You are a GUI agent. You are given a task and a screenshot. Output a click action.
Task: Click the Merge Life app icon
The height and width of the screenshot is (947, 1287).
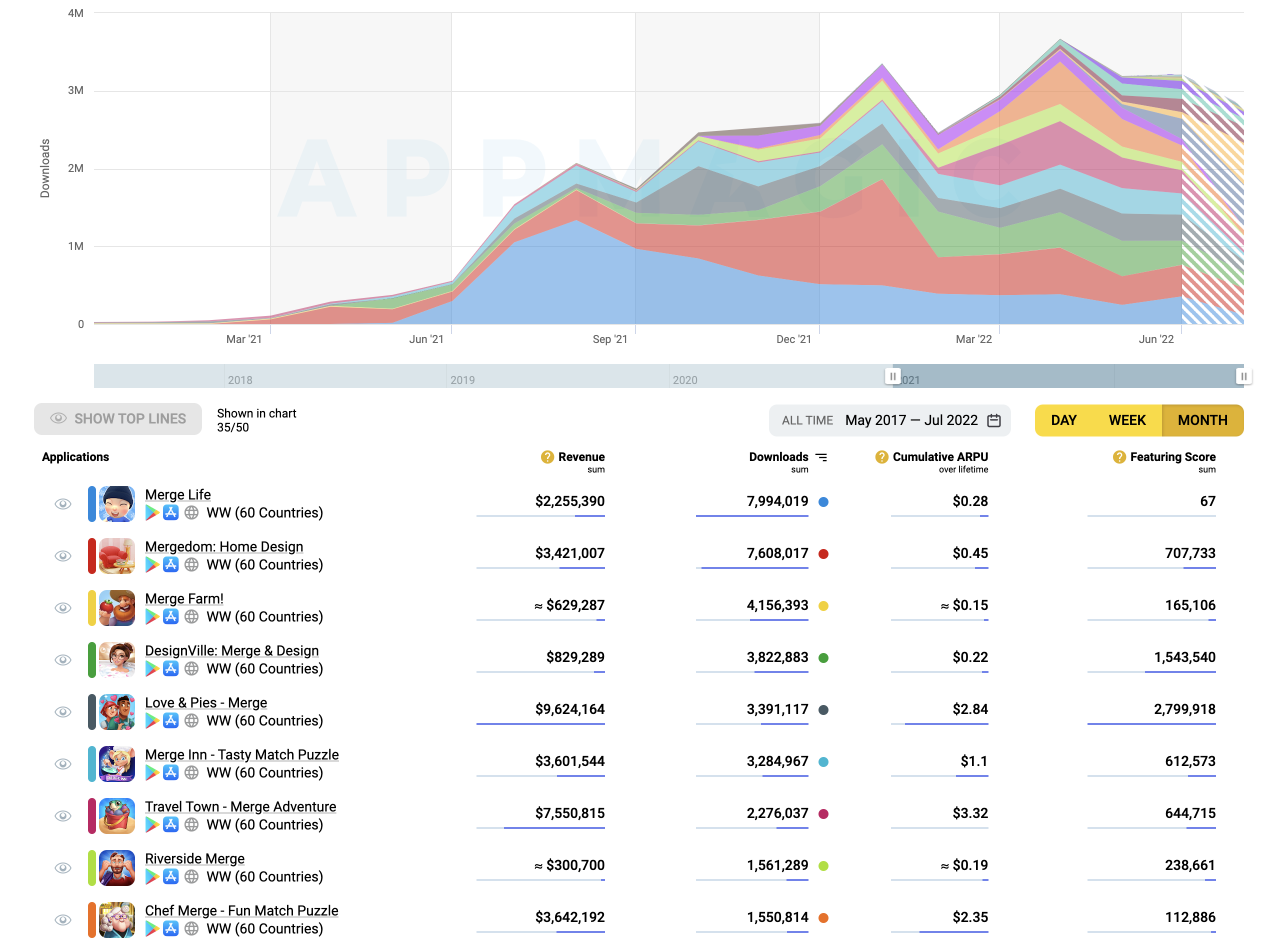coord(117,503)
